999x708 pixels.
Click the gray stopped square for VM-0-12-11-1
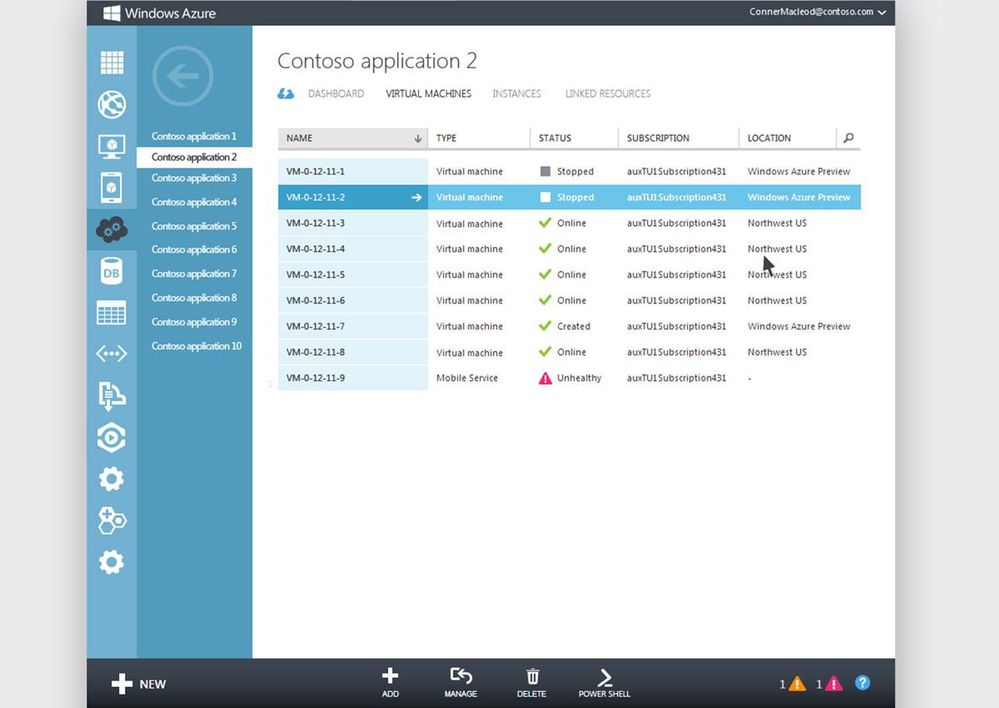545,171
